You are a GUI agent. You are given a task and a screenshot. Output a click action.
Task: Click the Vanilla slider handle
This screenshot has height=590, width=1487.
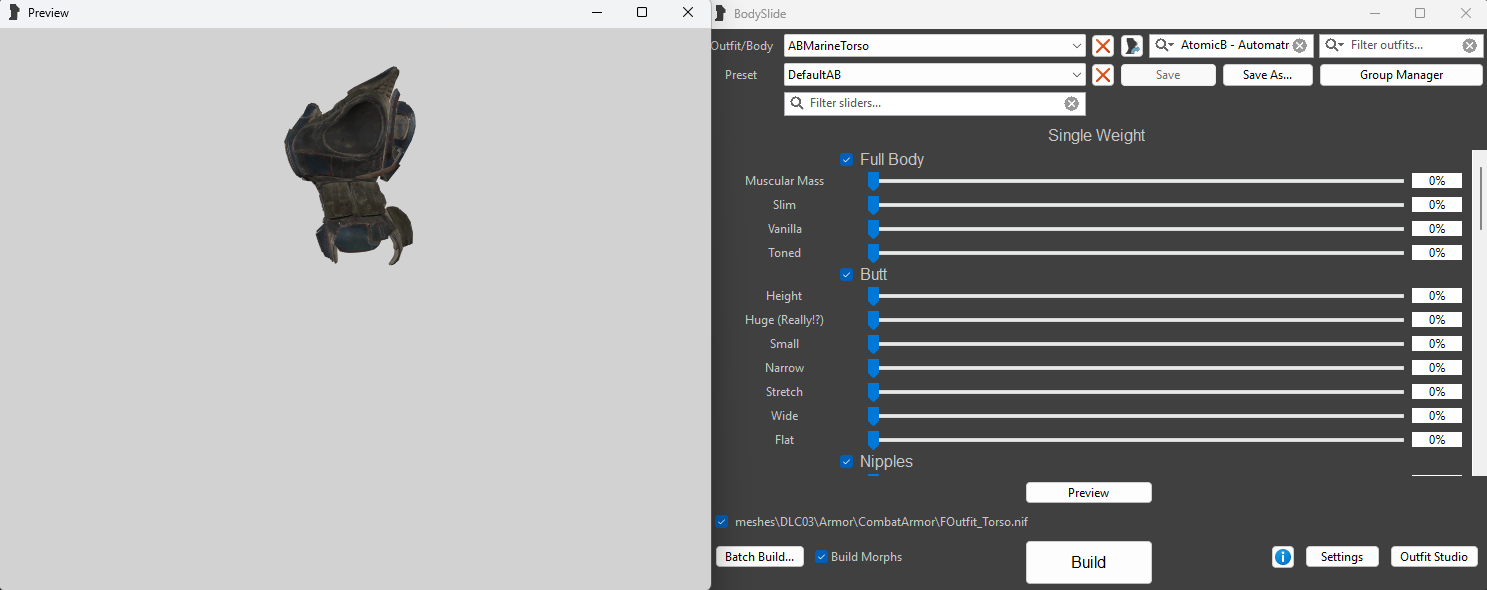(873, 229)
